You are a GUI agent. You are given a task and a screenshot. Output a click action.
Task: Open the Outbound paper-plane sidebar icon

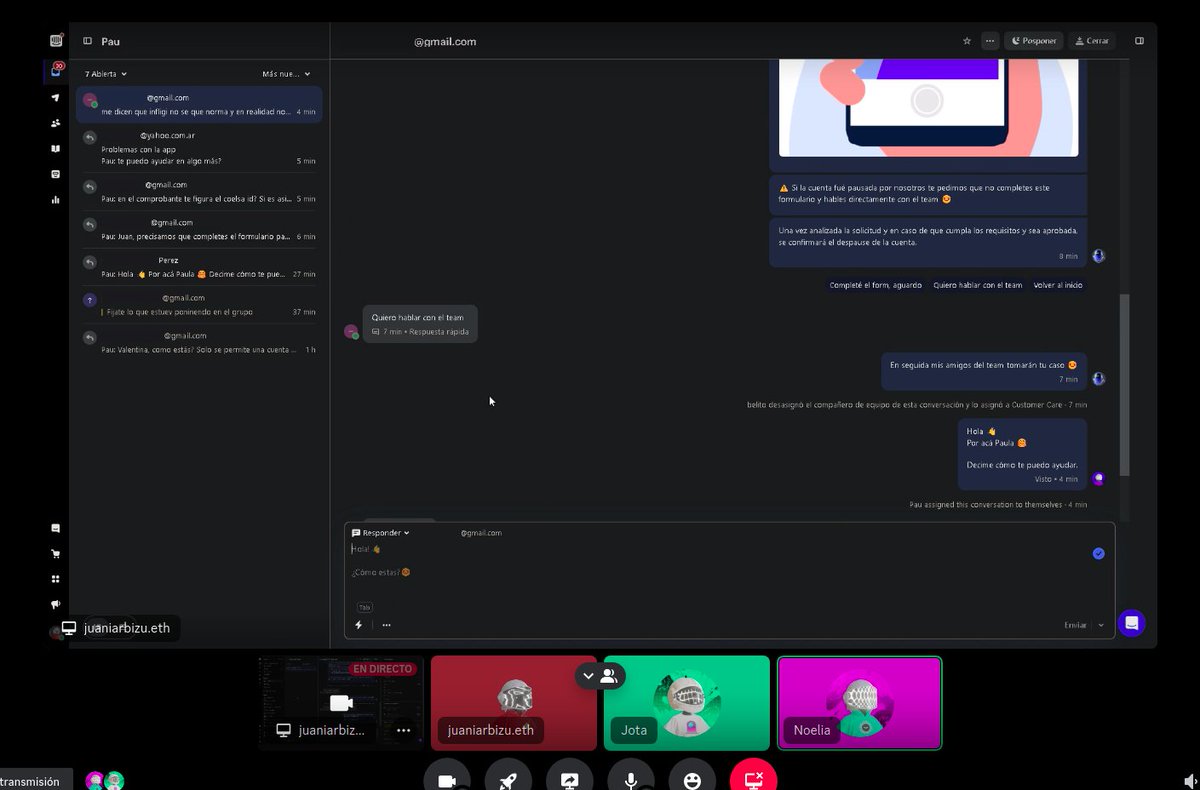coord(56,98)
